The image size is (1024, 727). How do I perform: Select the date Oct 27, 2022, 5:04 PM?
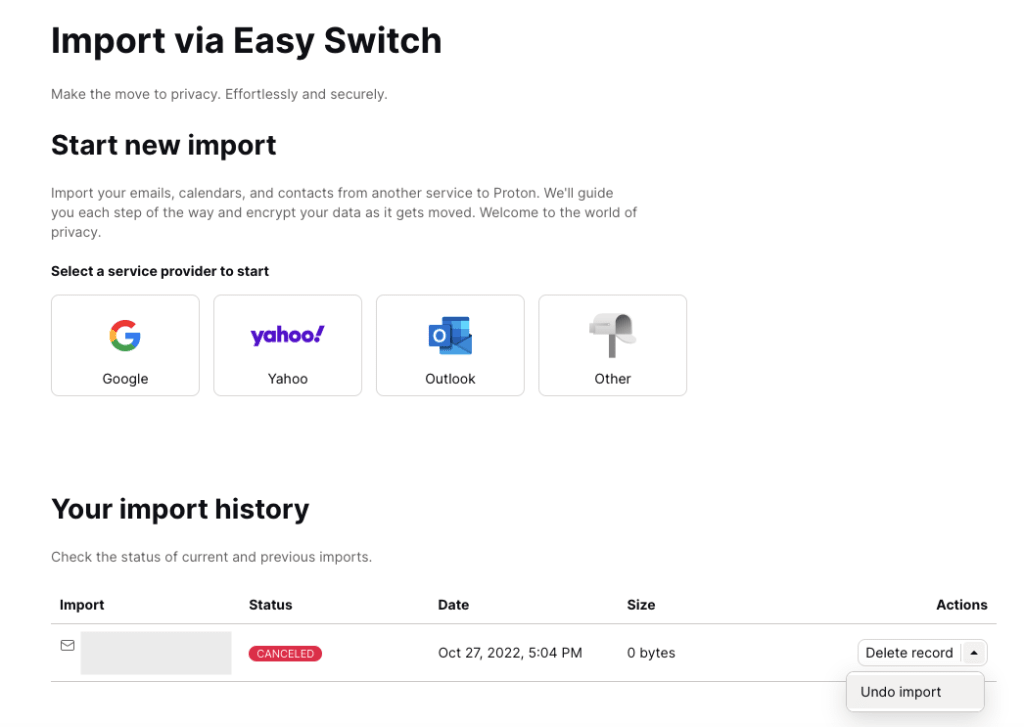(x=510, y=653)
